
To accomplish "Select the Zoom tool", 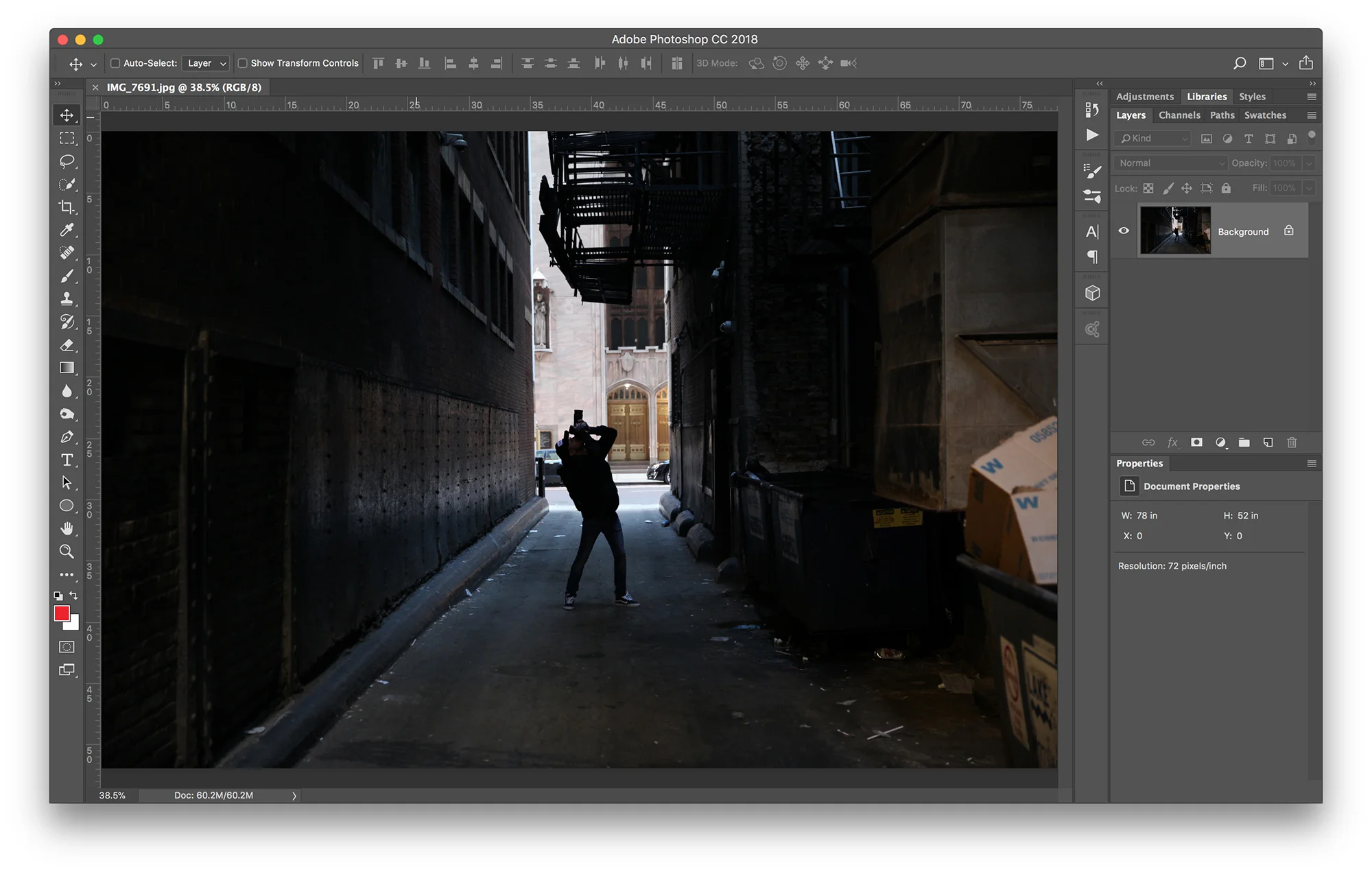I will (67, 552).
